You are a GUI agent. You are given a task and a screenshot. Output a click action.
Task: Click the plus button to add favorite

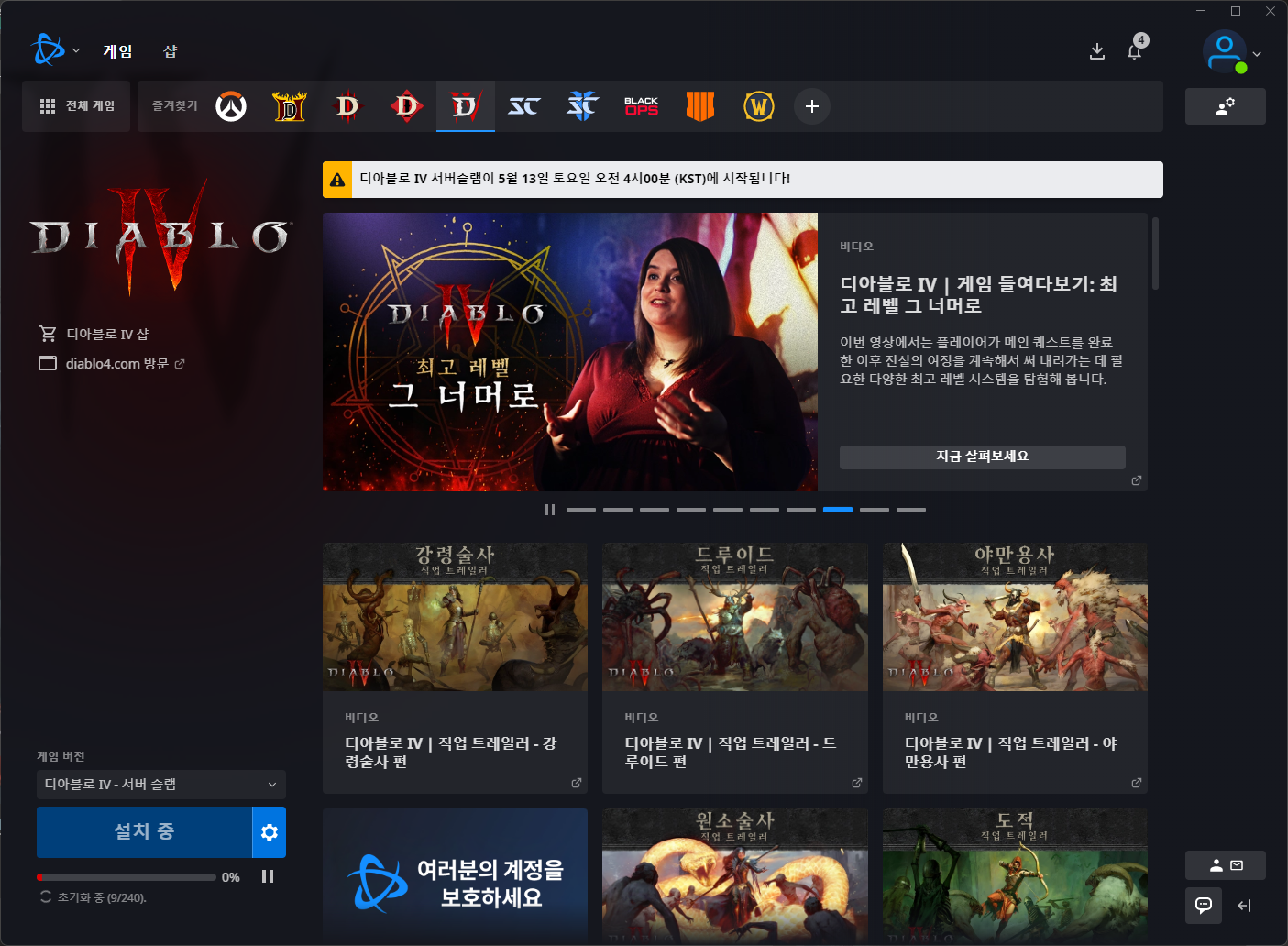click(x=812, y=106)
